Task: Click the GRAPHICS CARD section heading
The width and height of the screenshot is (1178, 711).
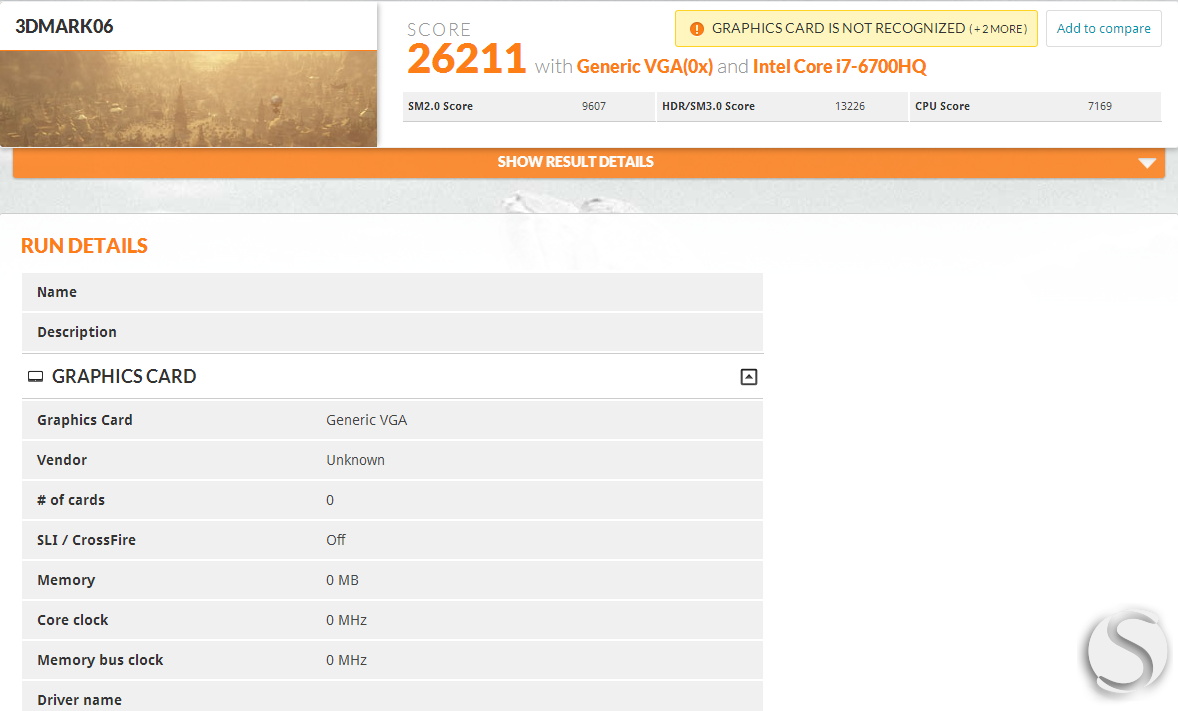Action: pos(124,377)
